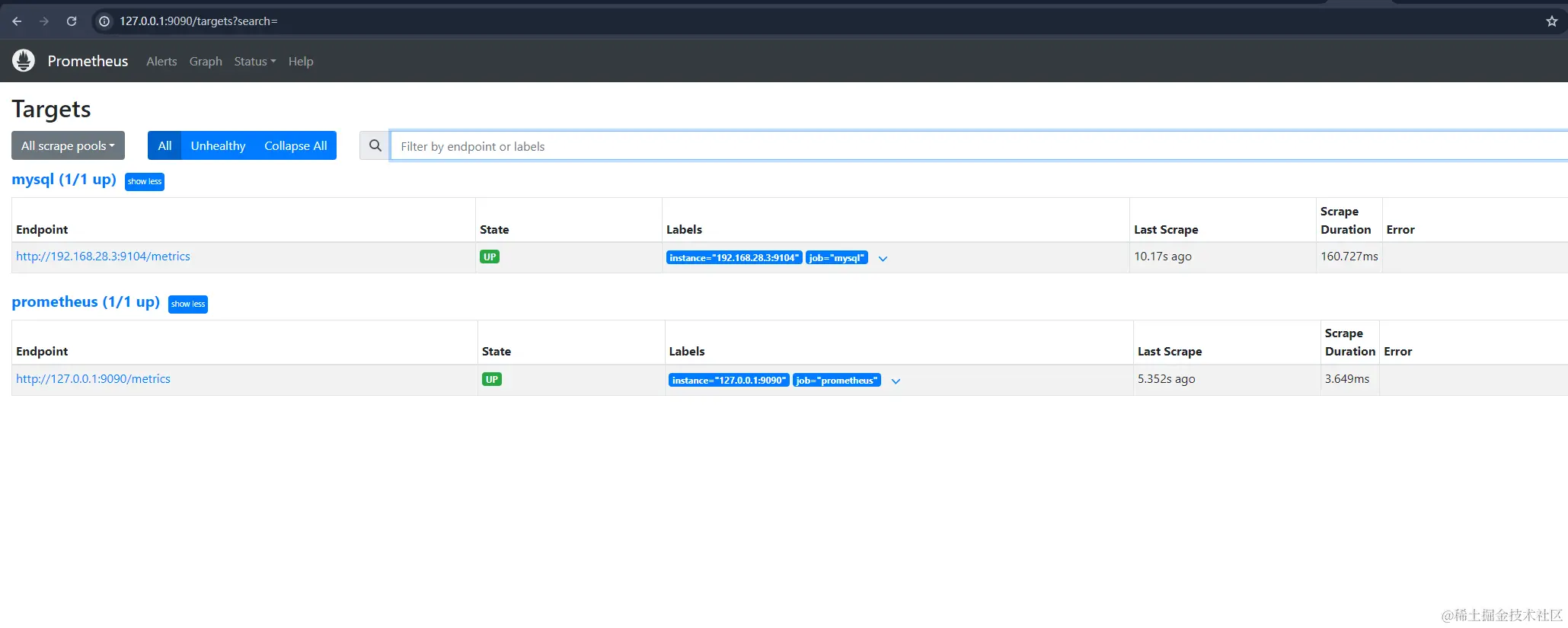Click the 3.649ms scrape duration value
Screen dimensions: 1568x628
point(1347,379)
